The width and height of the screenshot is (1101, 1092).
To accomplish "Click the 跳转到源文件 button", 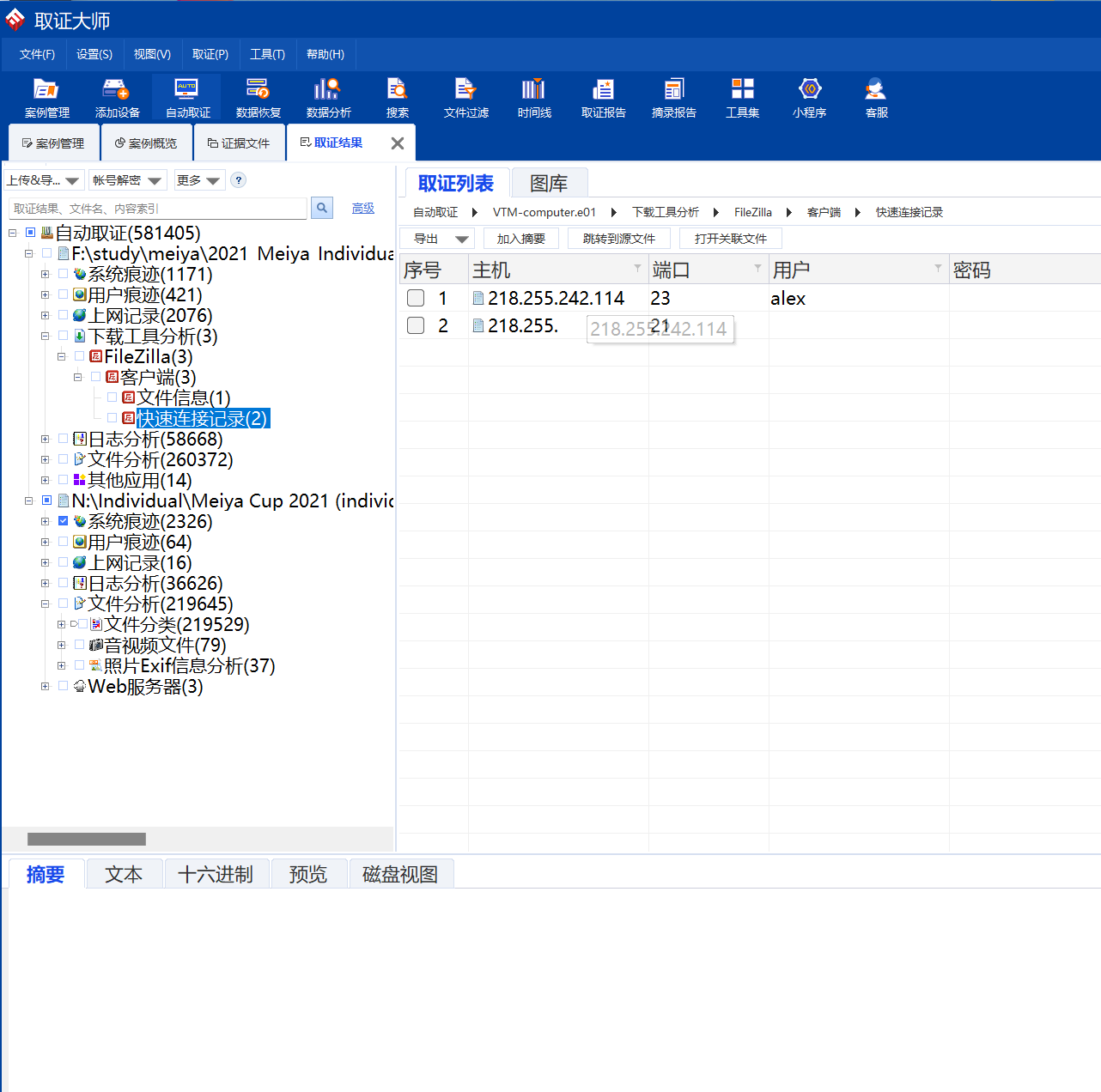I will pos(618,239).
